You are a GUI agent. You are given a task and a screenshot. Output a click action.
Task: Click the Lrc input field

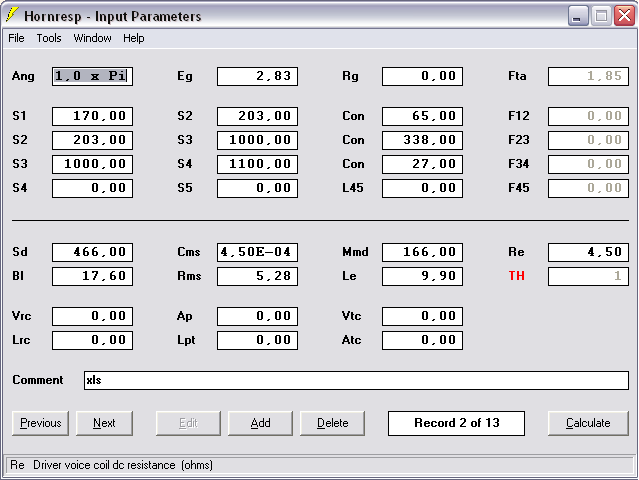(93, 340)
